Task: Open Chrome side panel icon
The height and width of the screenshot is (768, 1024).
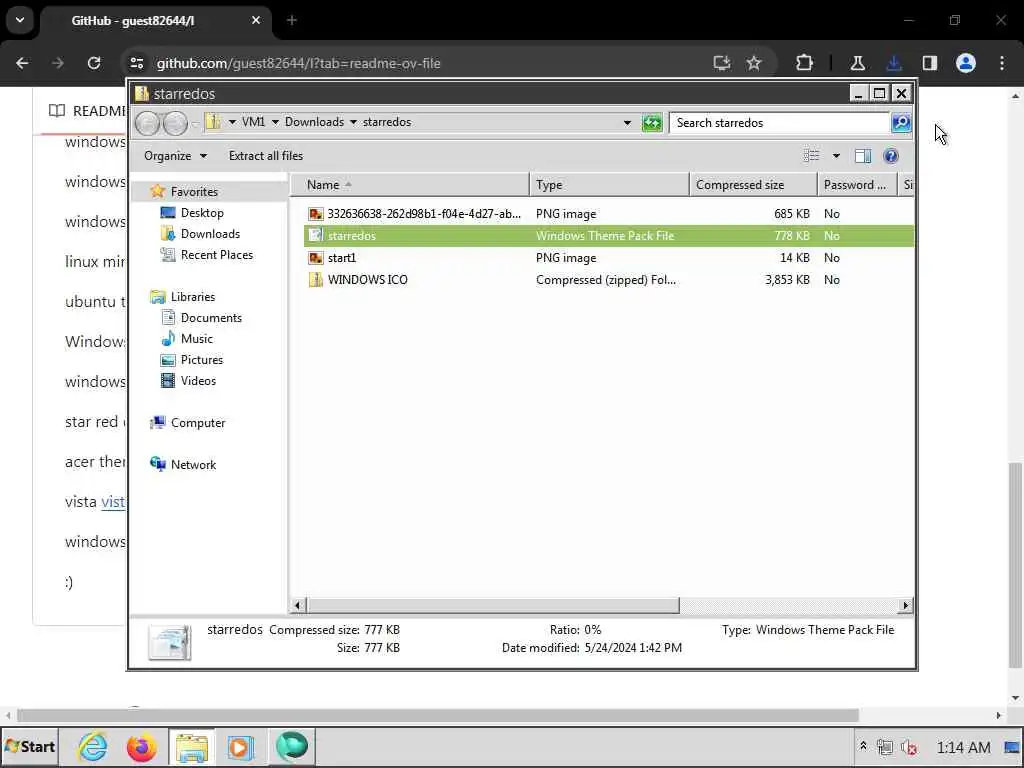Action: (x=930, y=63)
